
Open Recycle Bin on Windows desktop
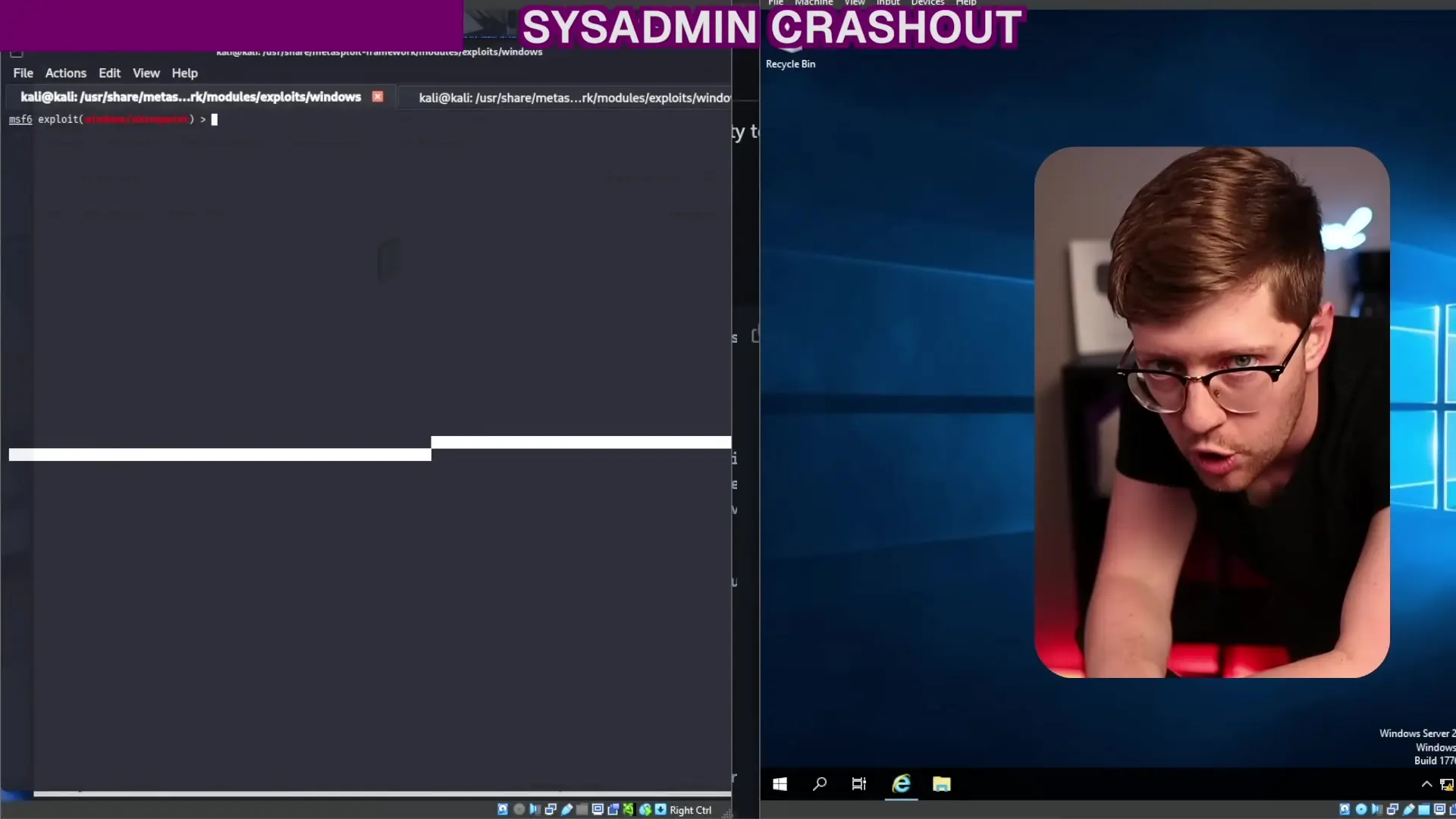click(x=790, y=64)
